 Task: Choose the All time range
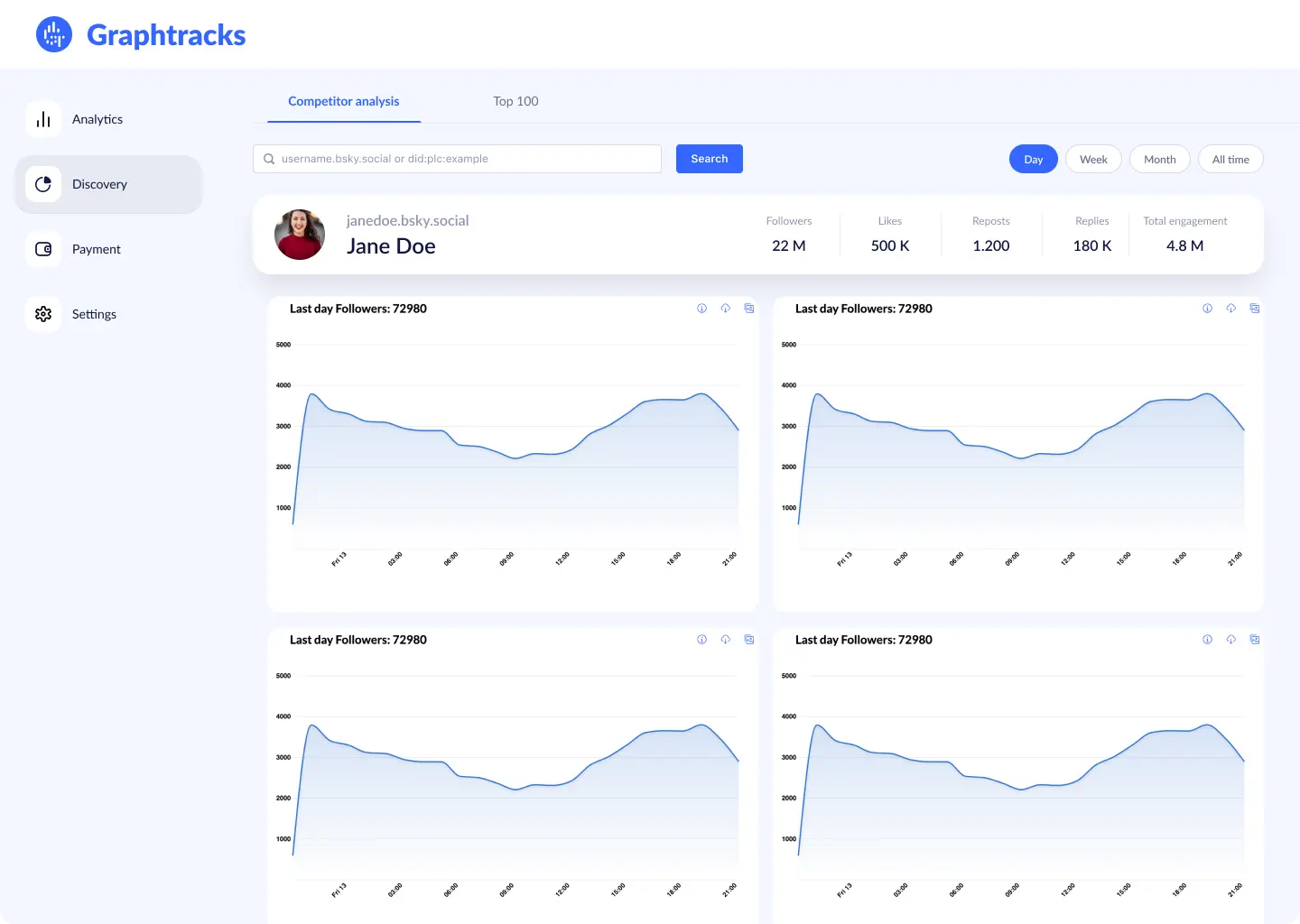pos(1230,160)
